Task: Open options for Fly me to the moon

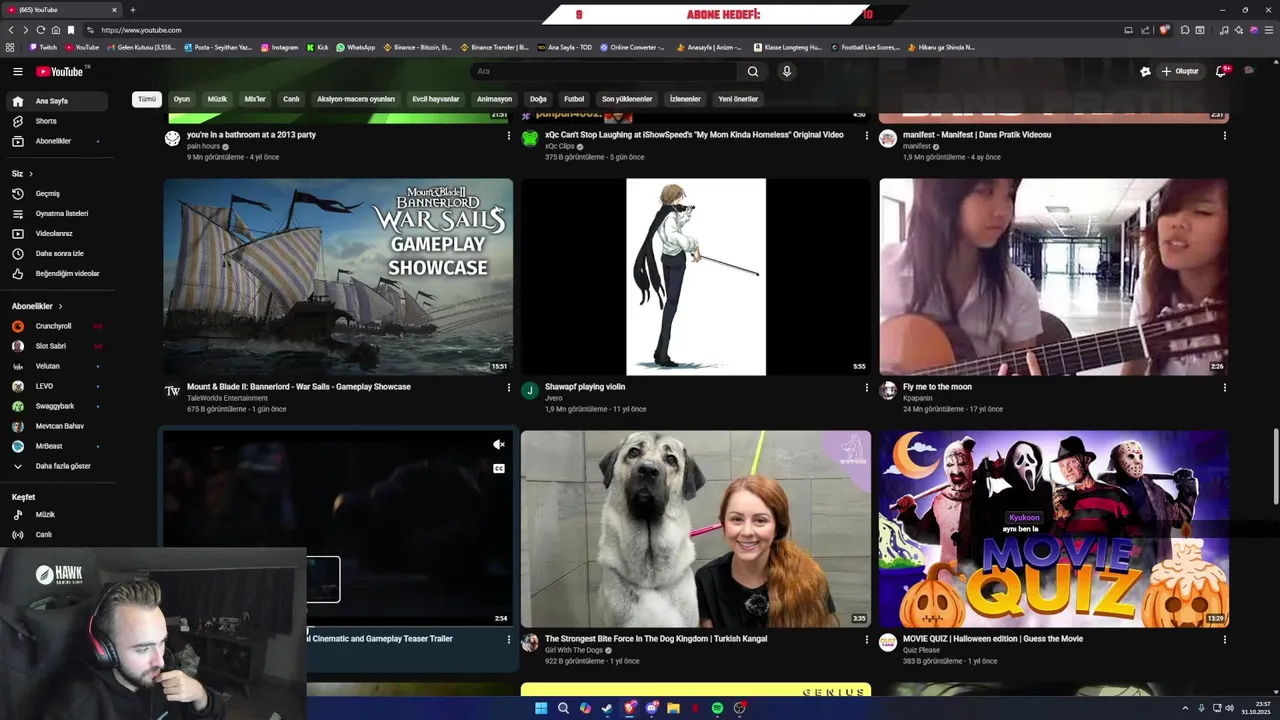Action: coord(1224,388)
